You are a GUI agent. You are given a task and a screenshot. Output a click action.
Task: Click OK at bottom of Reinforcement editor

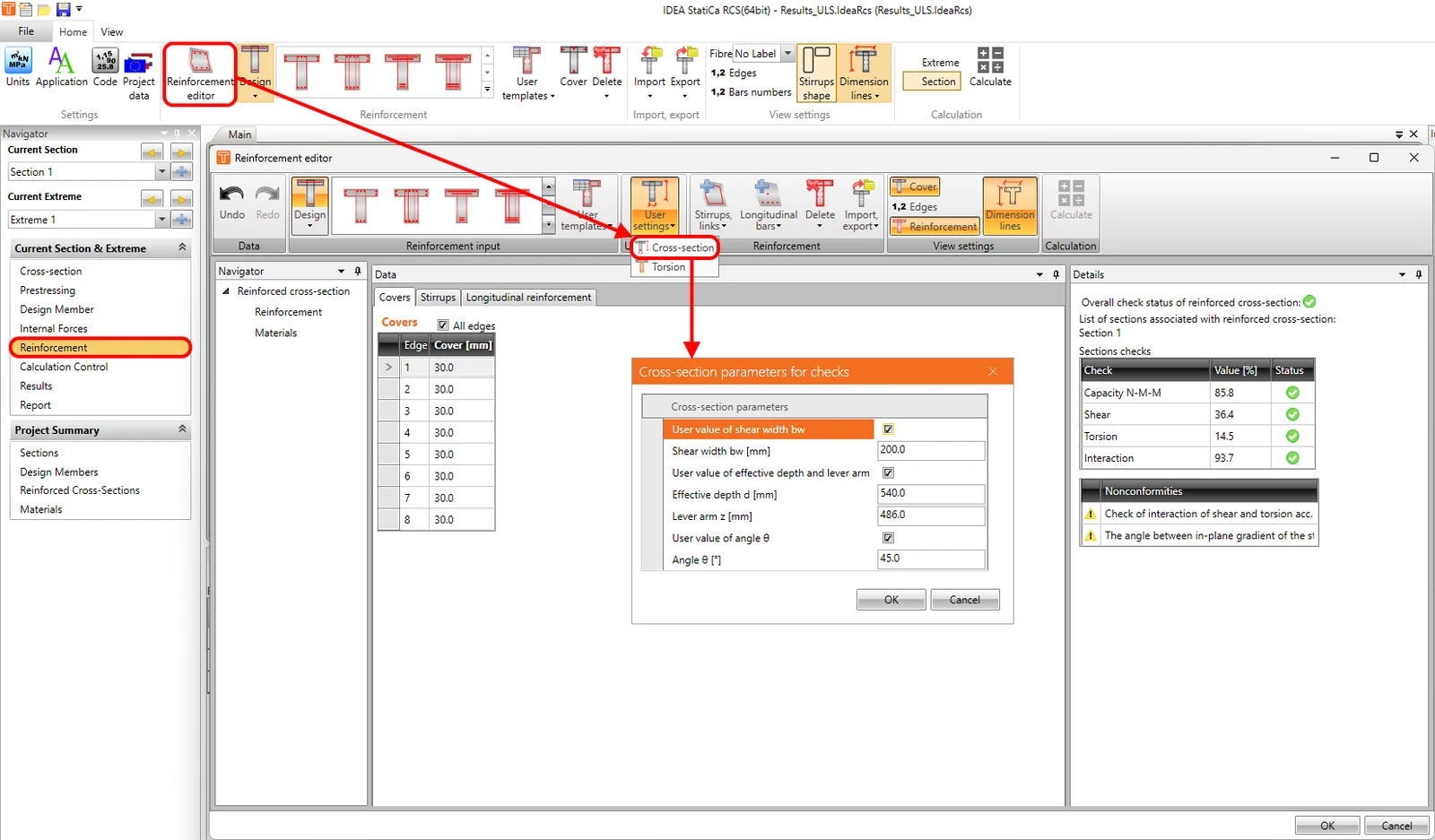pyautogui.click(x=1327, y=826)
